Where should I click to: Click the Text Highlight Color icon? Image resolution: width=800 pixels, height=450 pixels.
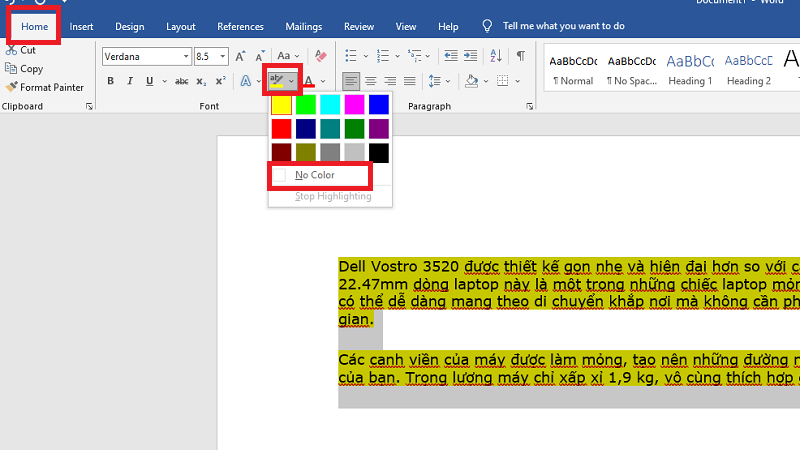[x=277, y=81]
